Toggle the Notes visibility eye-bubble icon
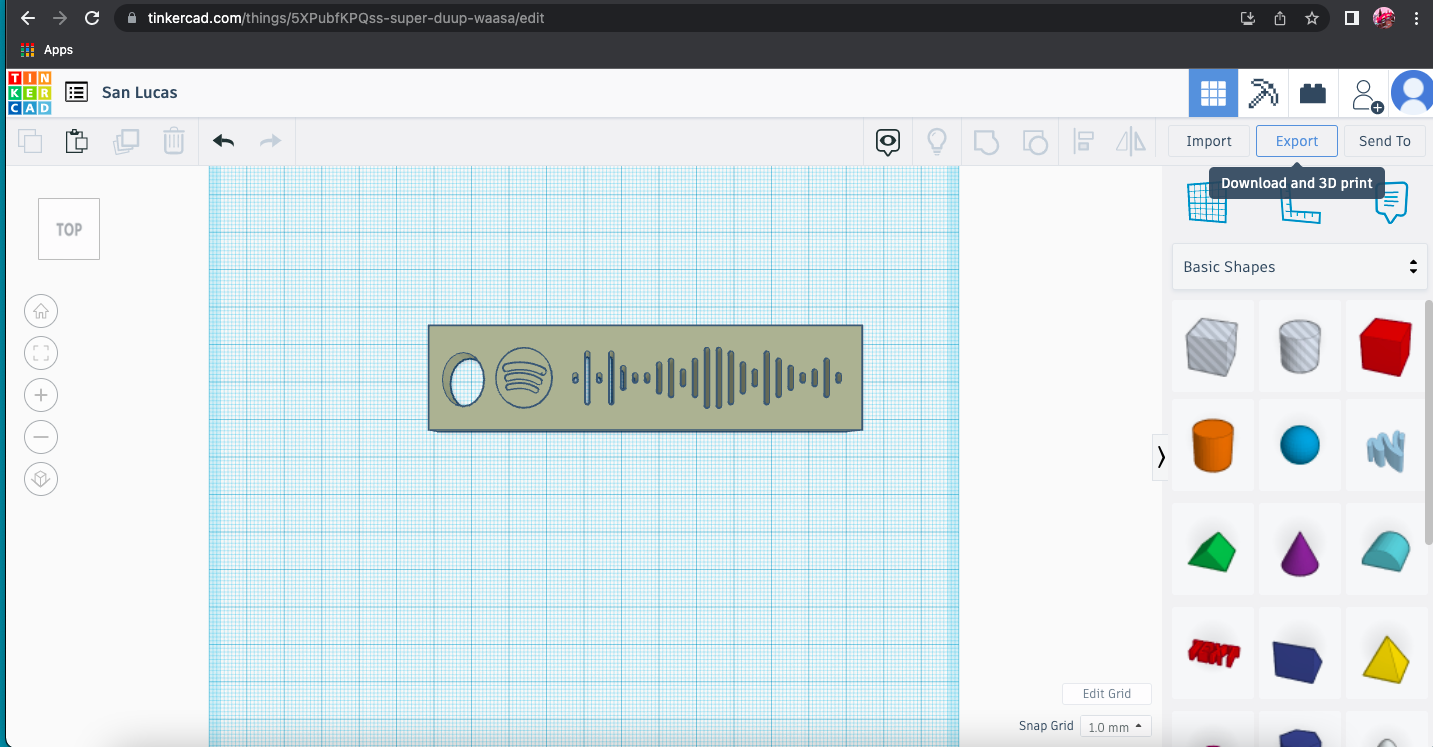The width and height of the screenshot is (1433, 747). tap(888, 142)
